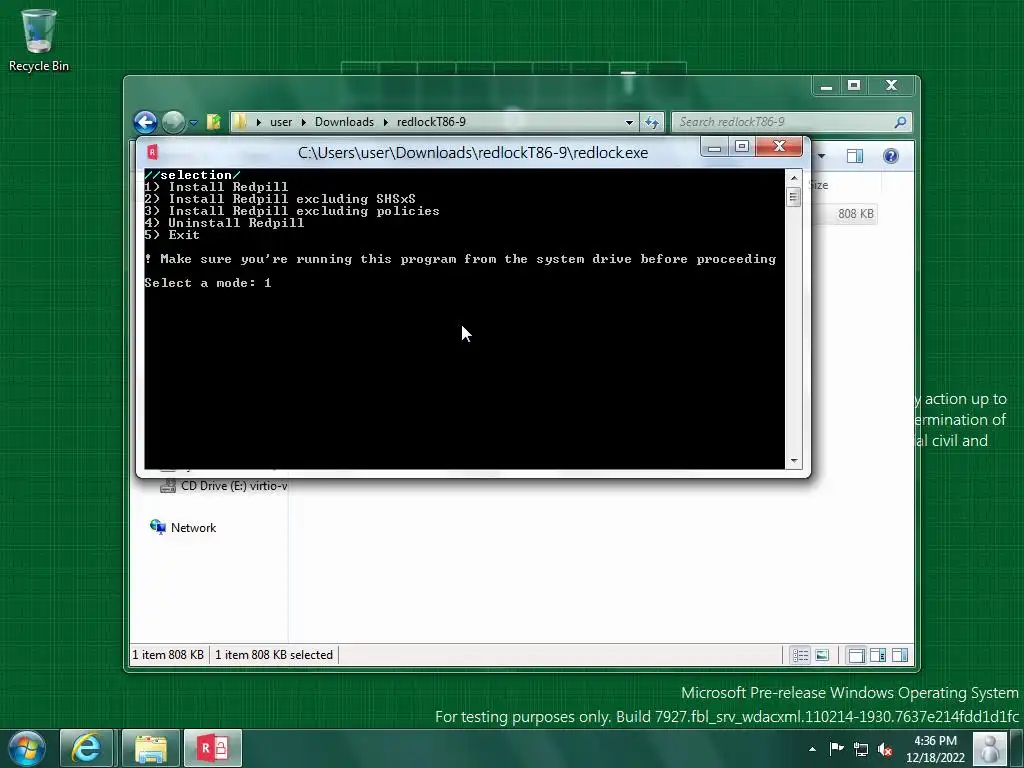
Task: Toggle the details pane layout icon in status bar
Action: 878,655
